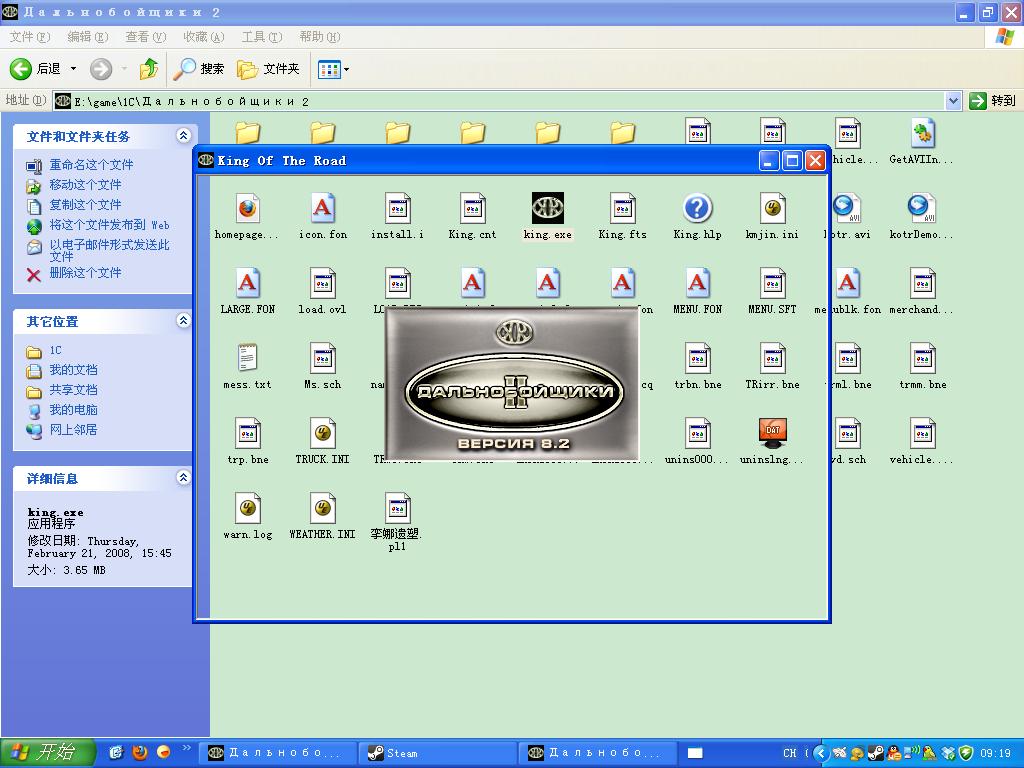Open the address bar dropdown arrow
Image resolution: width=1024 pixels, height=768 pixels.
[953, 101]
